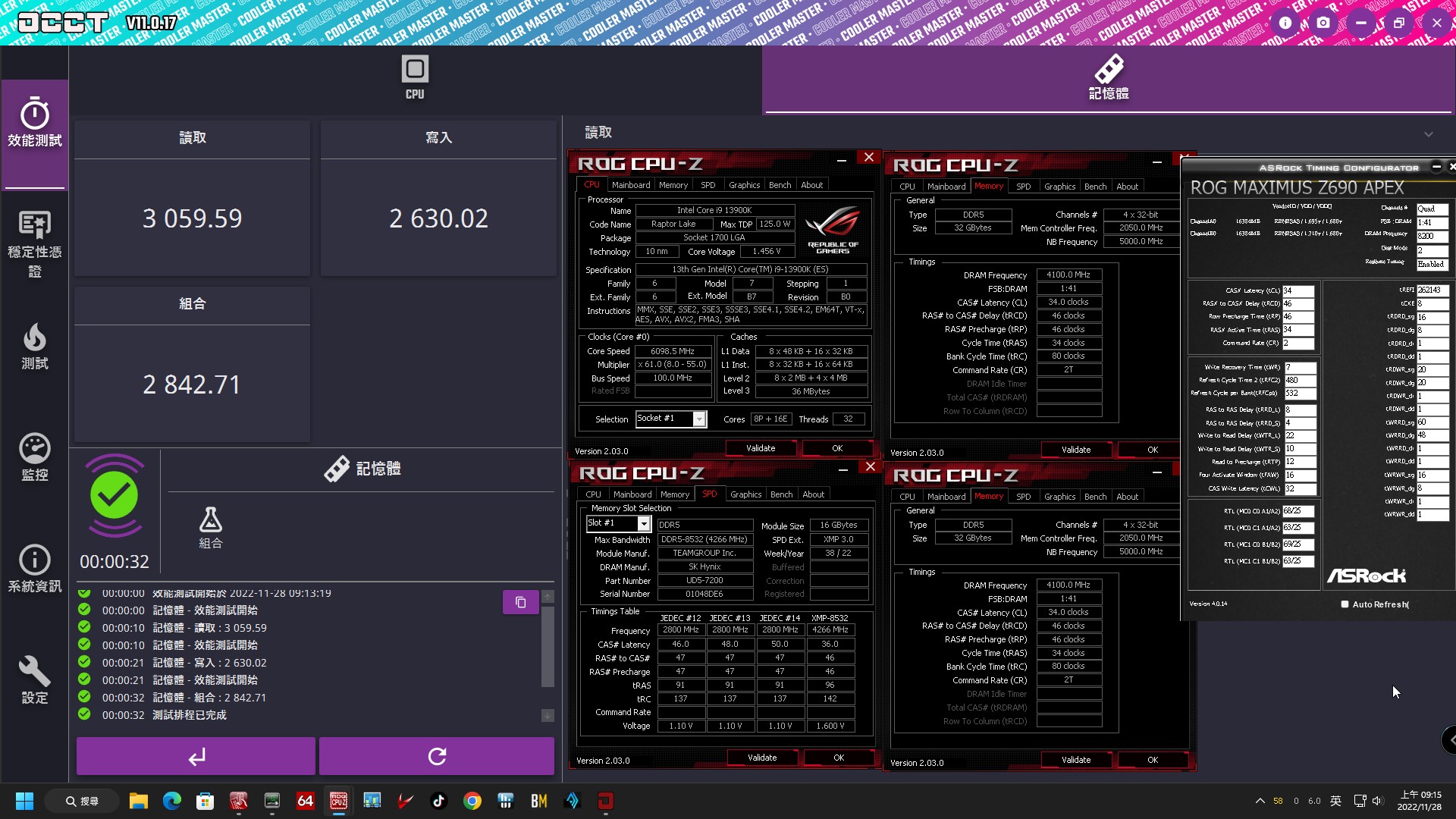Screen dimensions: 1456x819
Task: Click the green checkmark status indicator
Action: click(x=114, y=495)
